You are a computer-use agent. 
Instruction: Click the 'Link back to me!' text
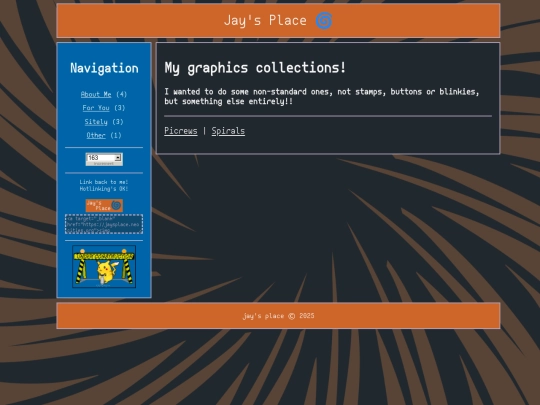click(x=104, y=182)
